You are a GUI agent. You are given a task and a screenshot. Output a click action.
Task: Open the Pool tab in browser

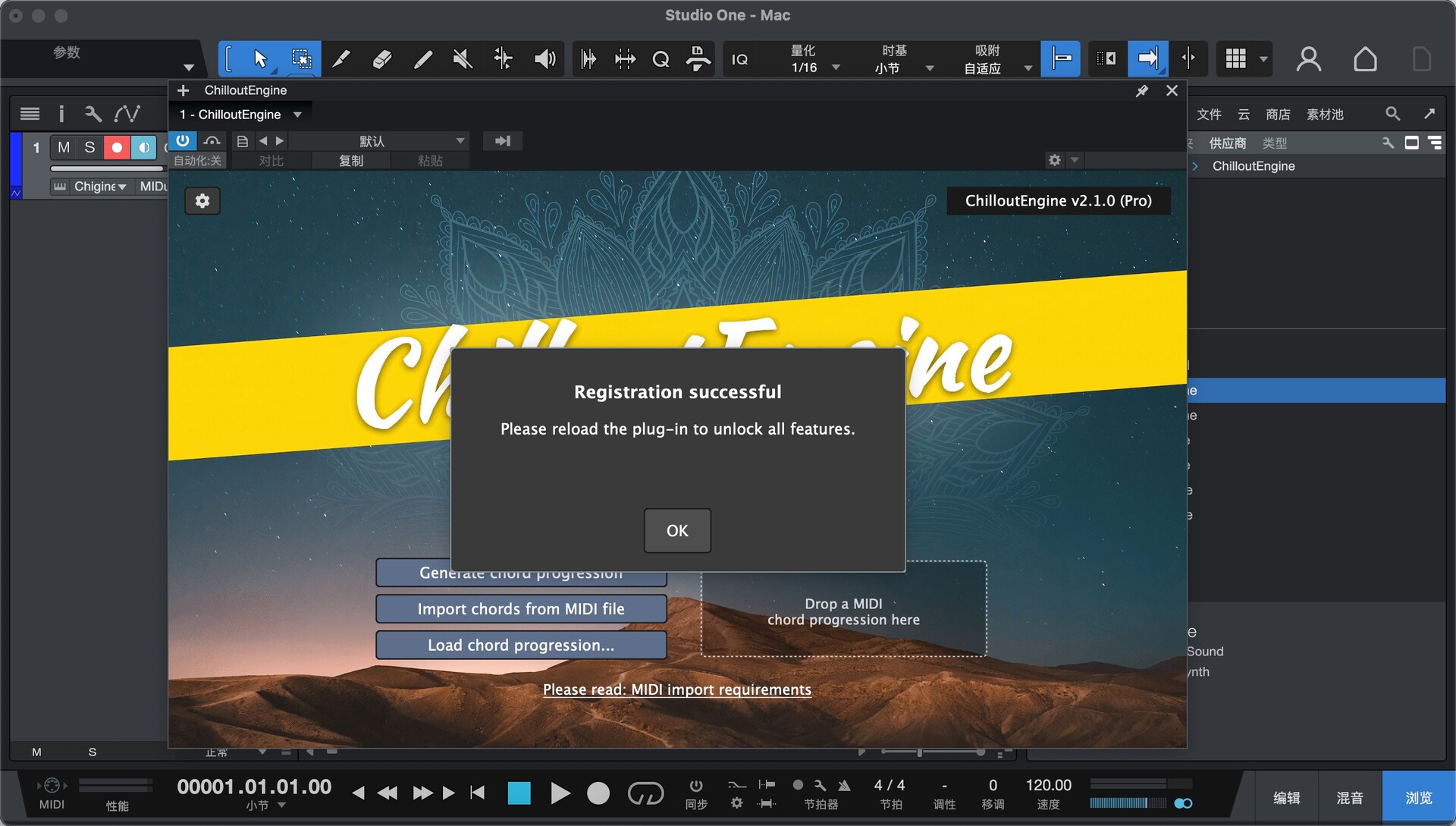click(x=1325, y=115)
